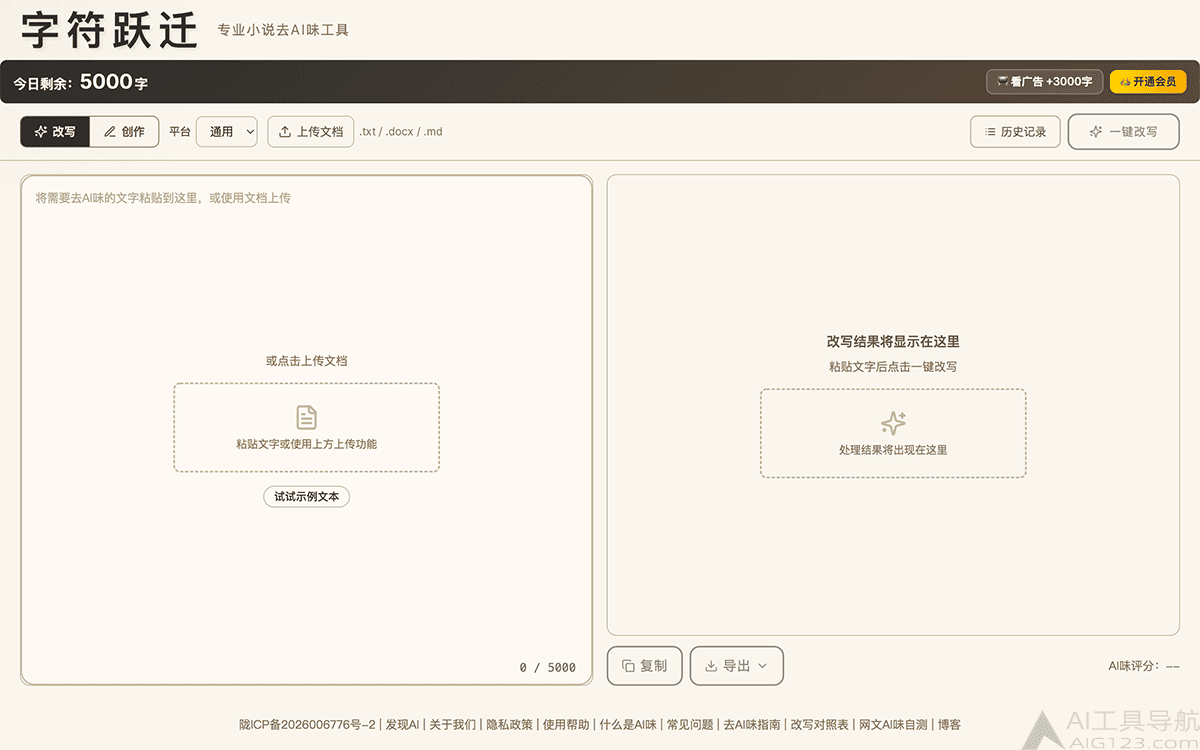Open 常见问题 footer link
1200x750 pixels.
pos(690,725)
